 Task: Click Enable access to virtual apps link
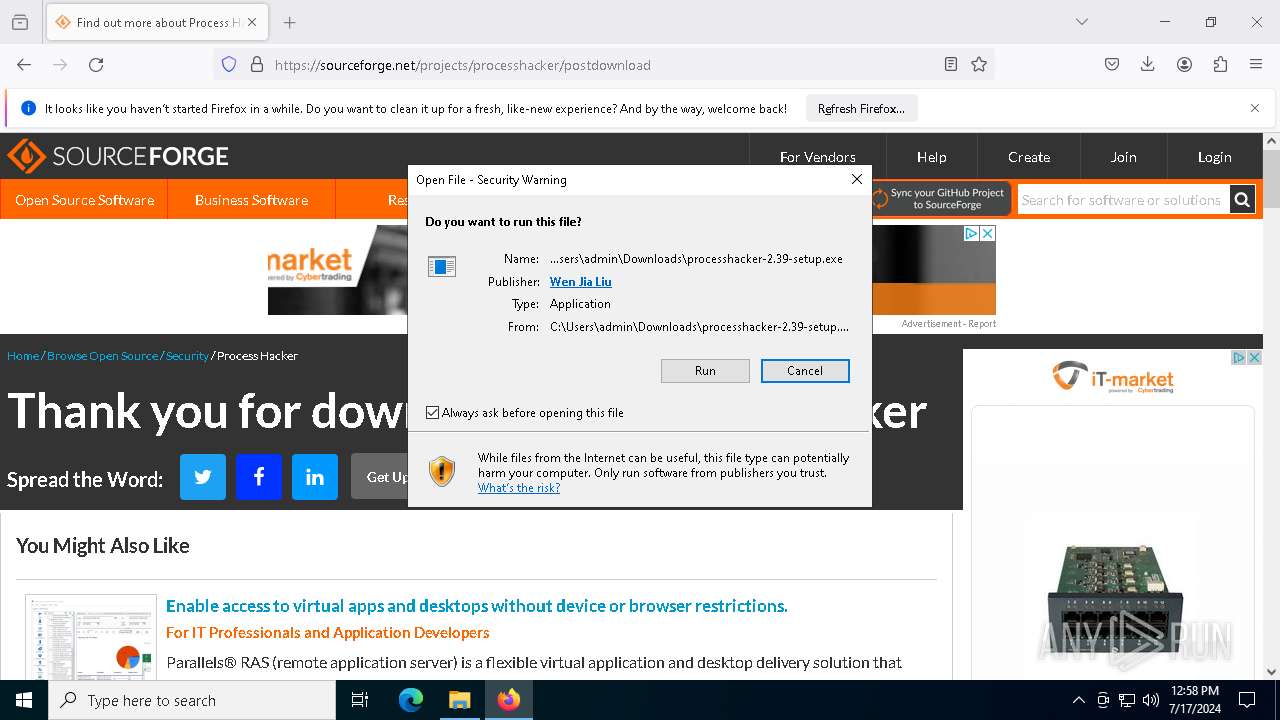coord(476,606)
